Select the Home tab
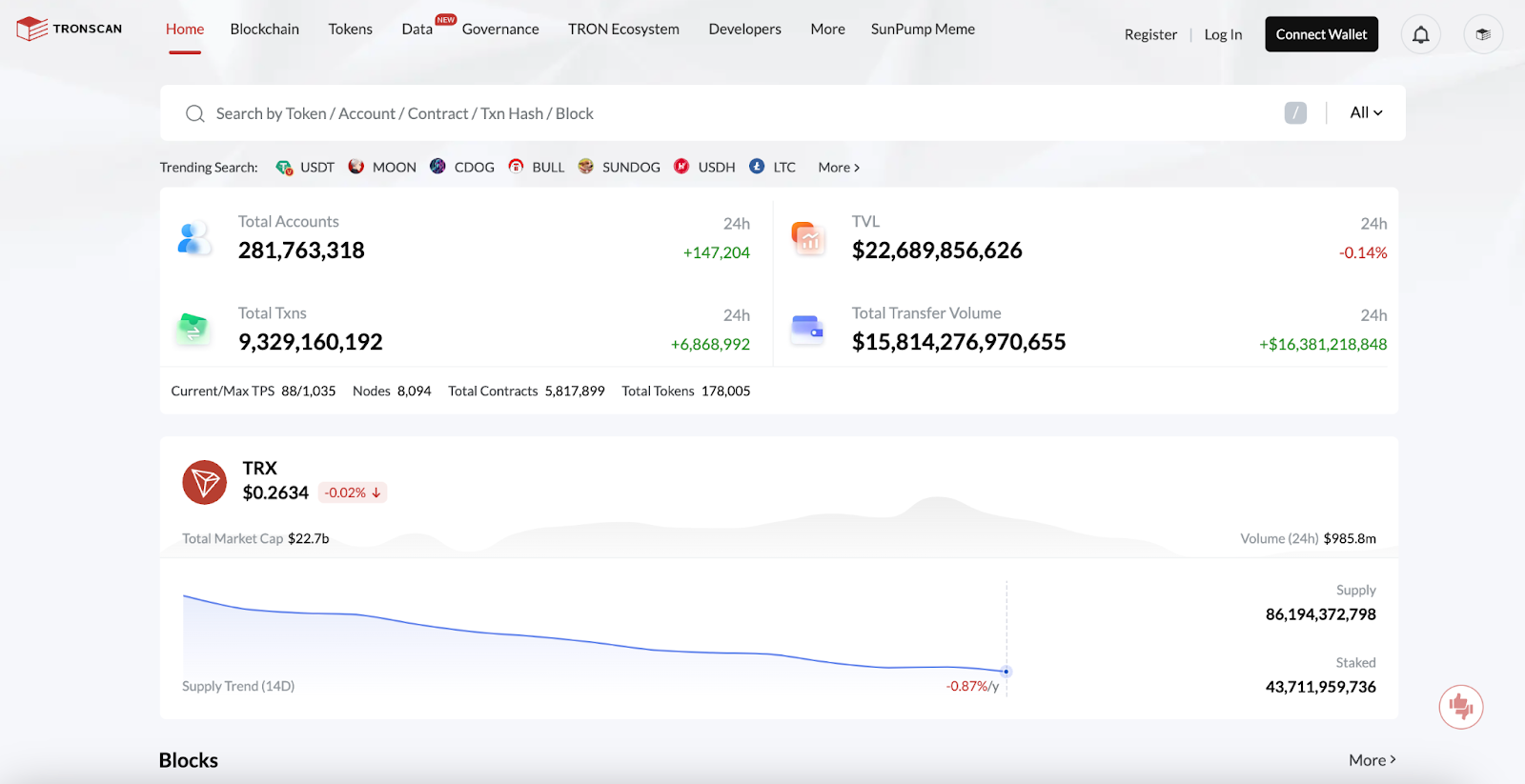The width and height of the screenshot is (1525, 784). (185, 30)
